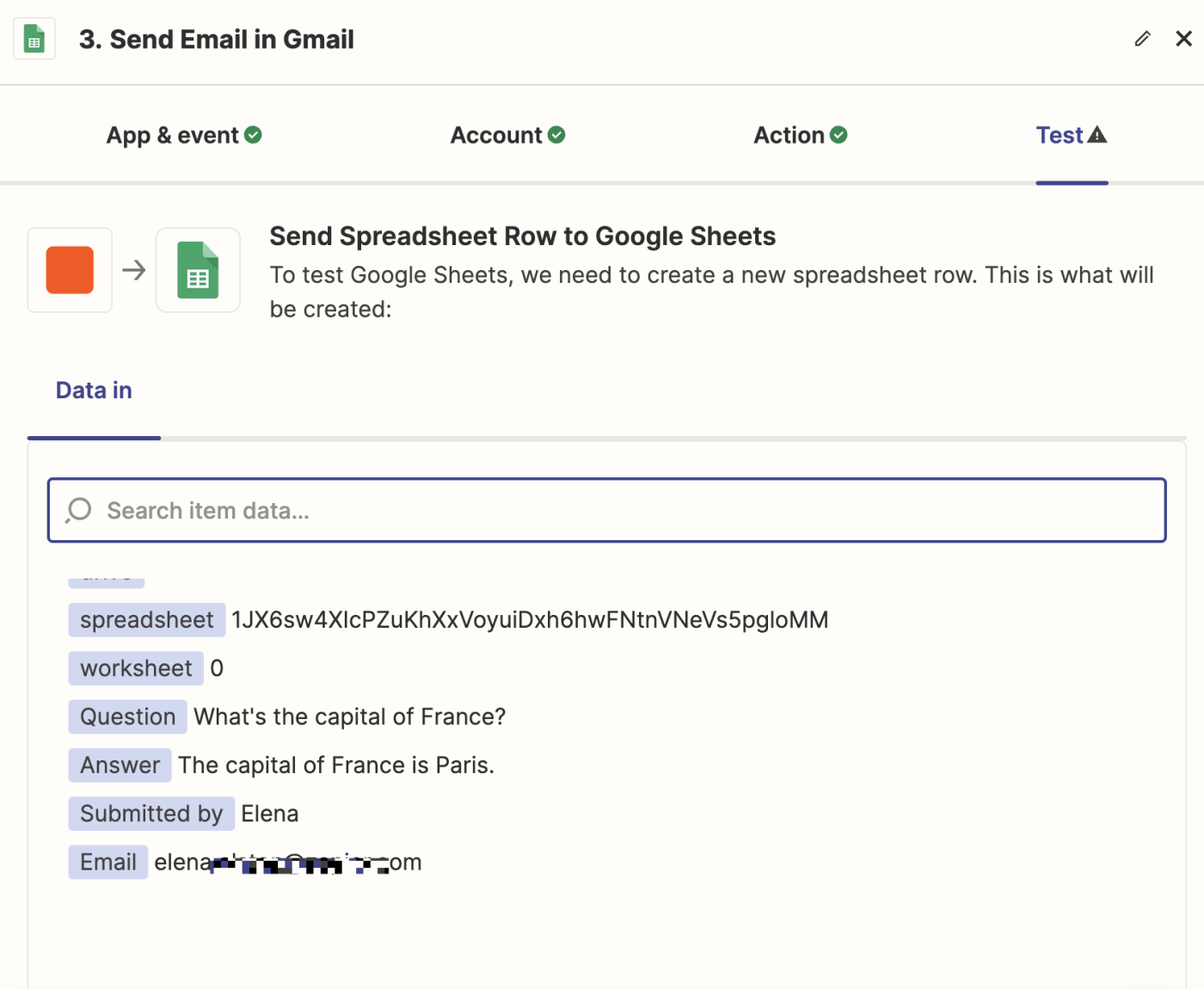Click the Google Sheets icon in the step header
1204x989 pixels.
click(x=34, y=39)
